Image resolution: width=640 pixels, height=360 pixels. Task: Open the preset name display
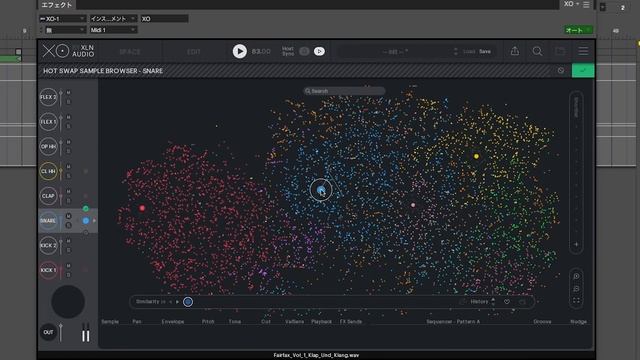(395, 52)
